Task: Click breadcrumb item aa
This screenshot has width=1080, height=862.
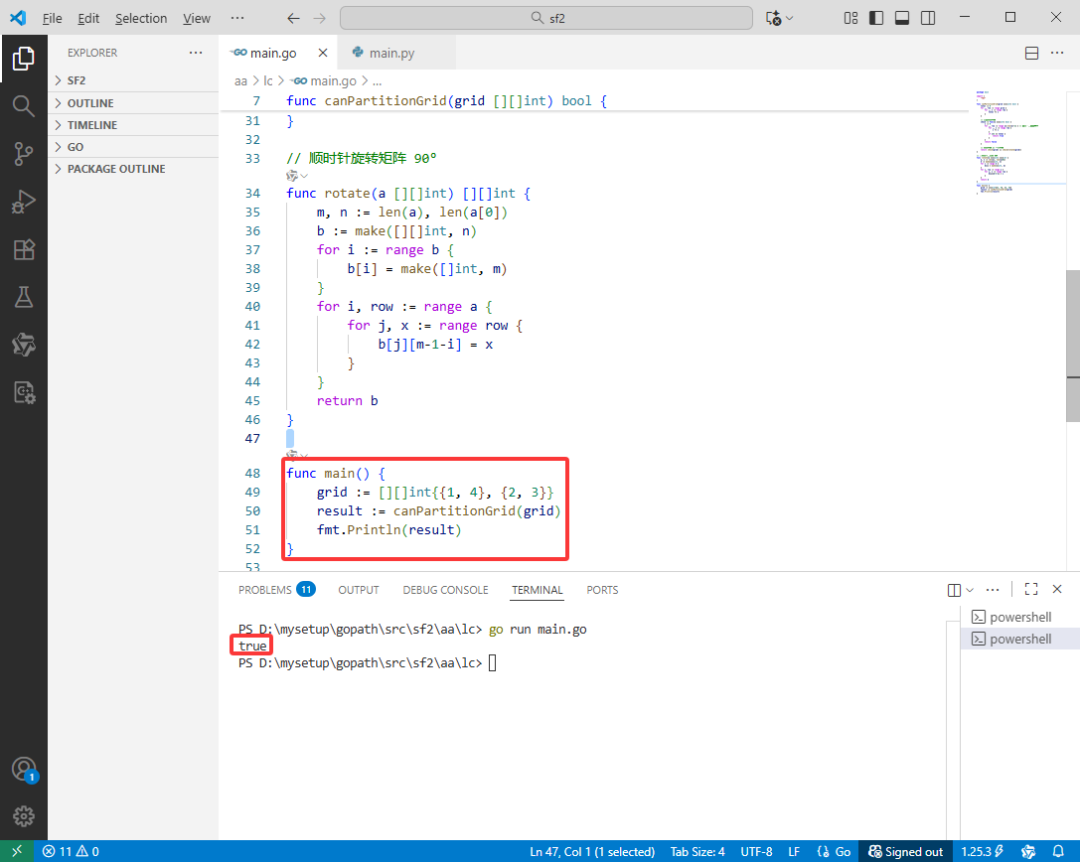Action: coord(240,81)
